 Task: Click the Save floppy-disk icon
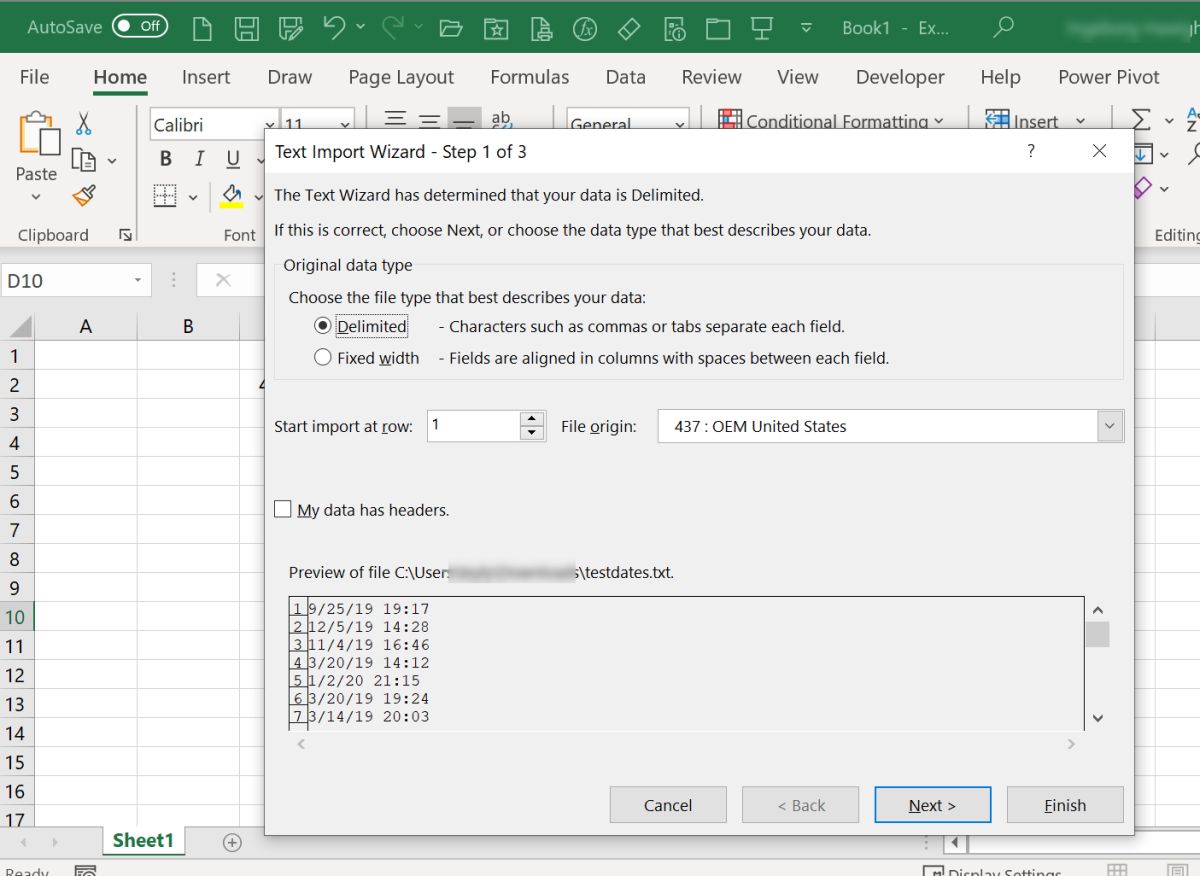247,28
